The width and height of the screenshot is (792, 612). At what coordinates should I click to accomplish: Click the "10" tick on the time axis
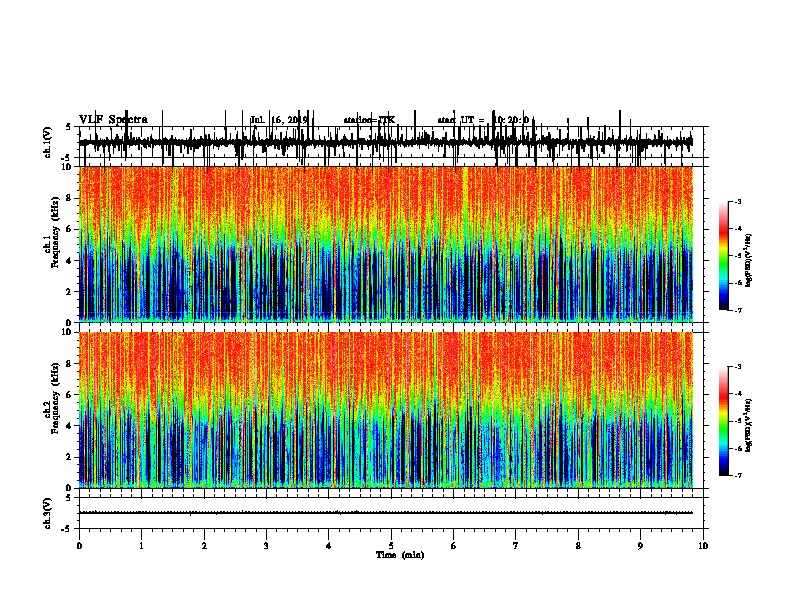click(x=703, y=546)
